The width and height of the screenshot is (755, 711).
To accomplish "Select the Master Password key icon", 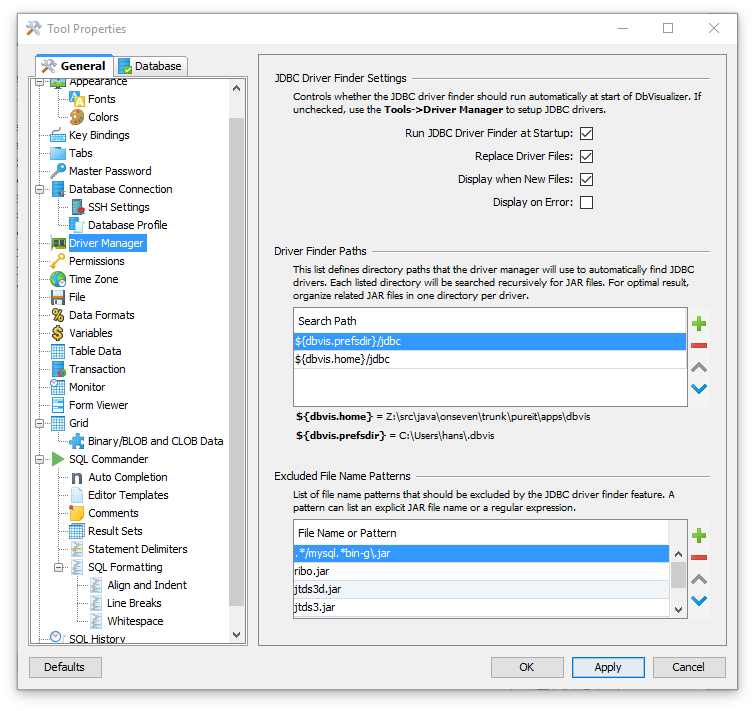I will point(58,171).
